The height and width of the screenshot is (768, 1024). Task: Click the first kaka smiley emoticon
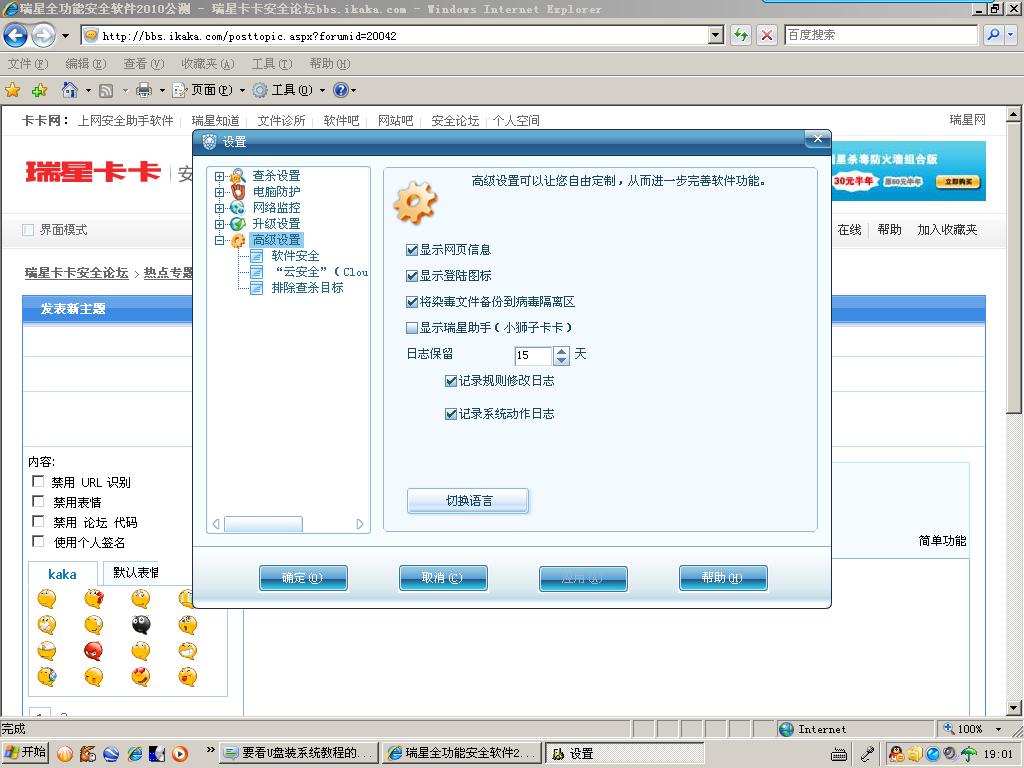click(47, 598)
